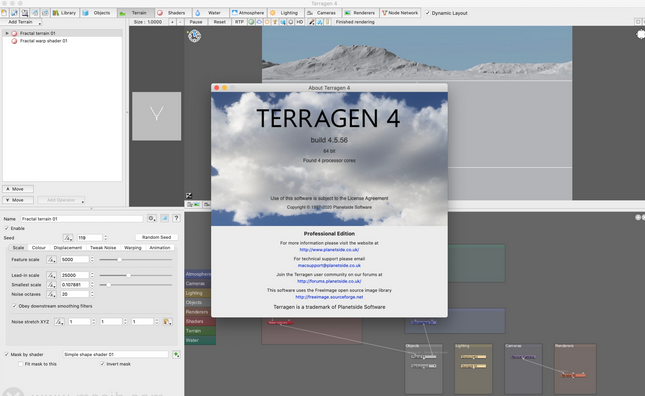
Task: Open the Noise stretch XYZ vector options dropdown
Action: [167, 322]
